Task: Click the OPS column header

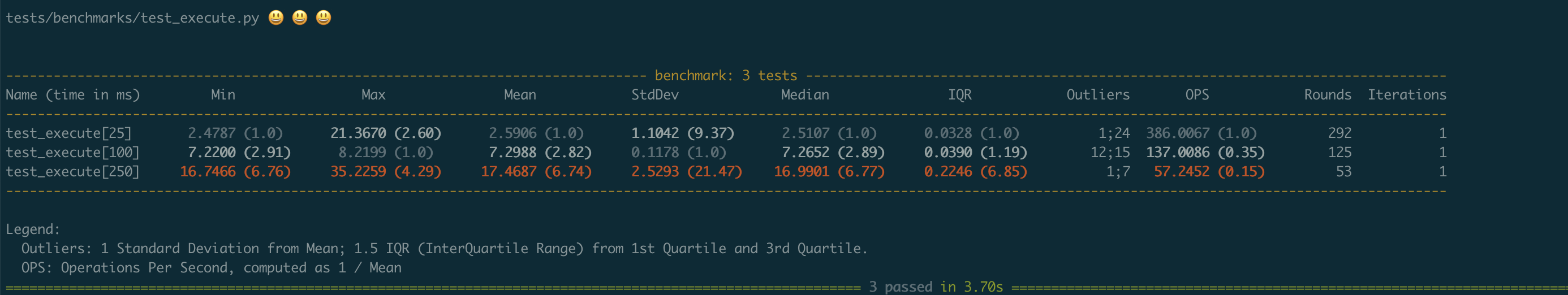Action: click(x=1197, y=95)
